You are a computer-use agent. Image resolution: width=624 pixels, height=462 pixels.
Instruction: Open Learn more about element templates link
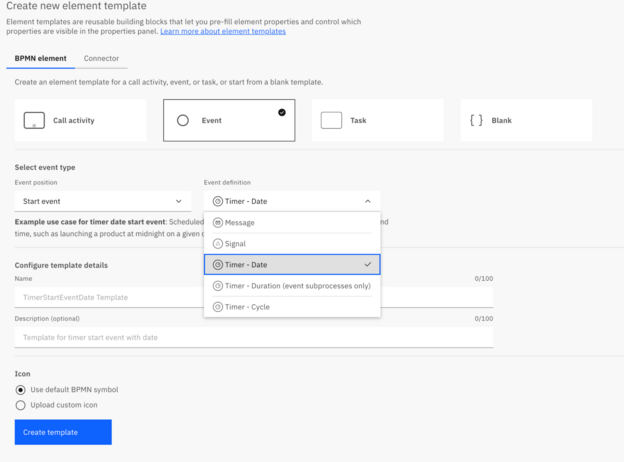(x=222, y=32)
